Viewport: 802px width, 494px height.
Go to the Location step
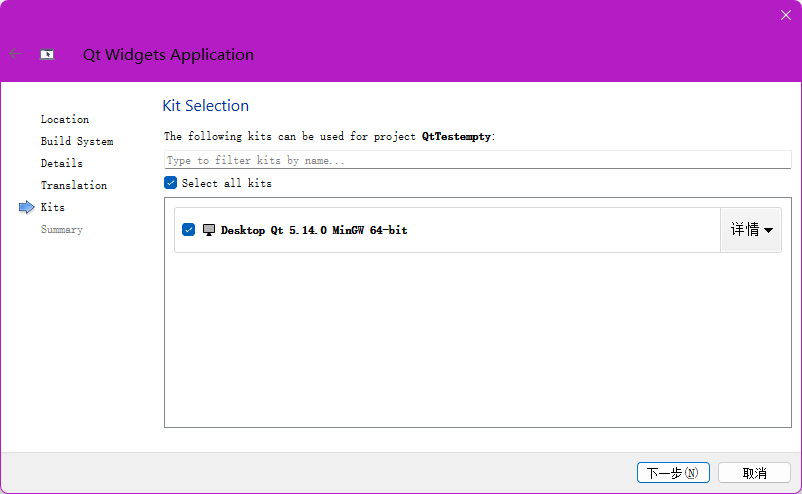click(x=65, y=119)
